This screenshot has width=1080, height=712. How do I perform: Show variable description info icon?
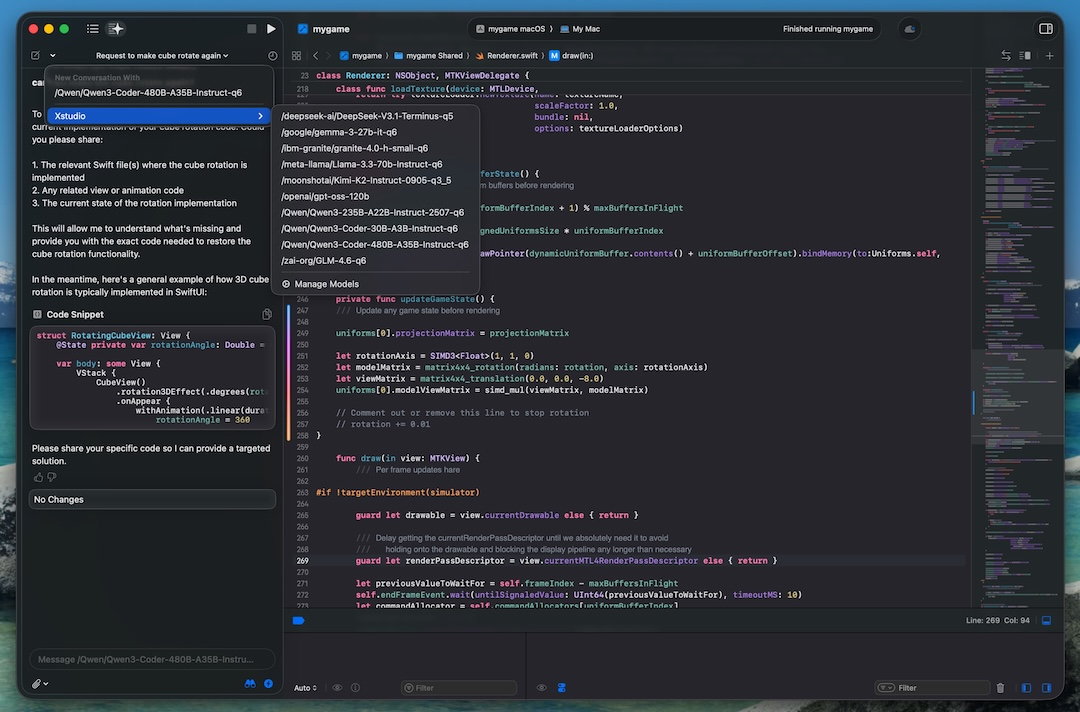(x=355, y=687)
